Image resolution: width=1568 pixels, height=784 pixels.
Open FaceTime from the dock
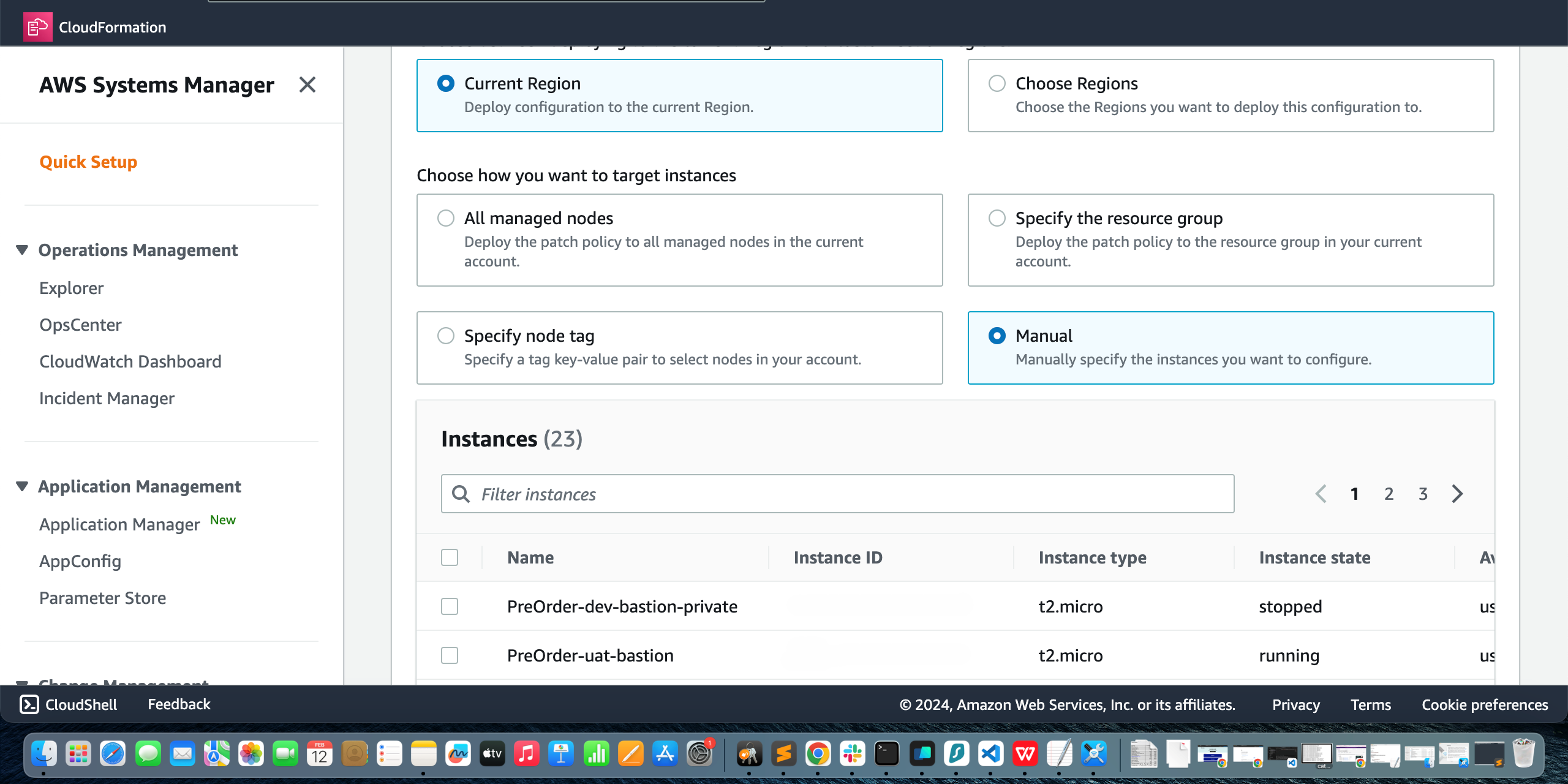click(285, 753)
